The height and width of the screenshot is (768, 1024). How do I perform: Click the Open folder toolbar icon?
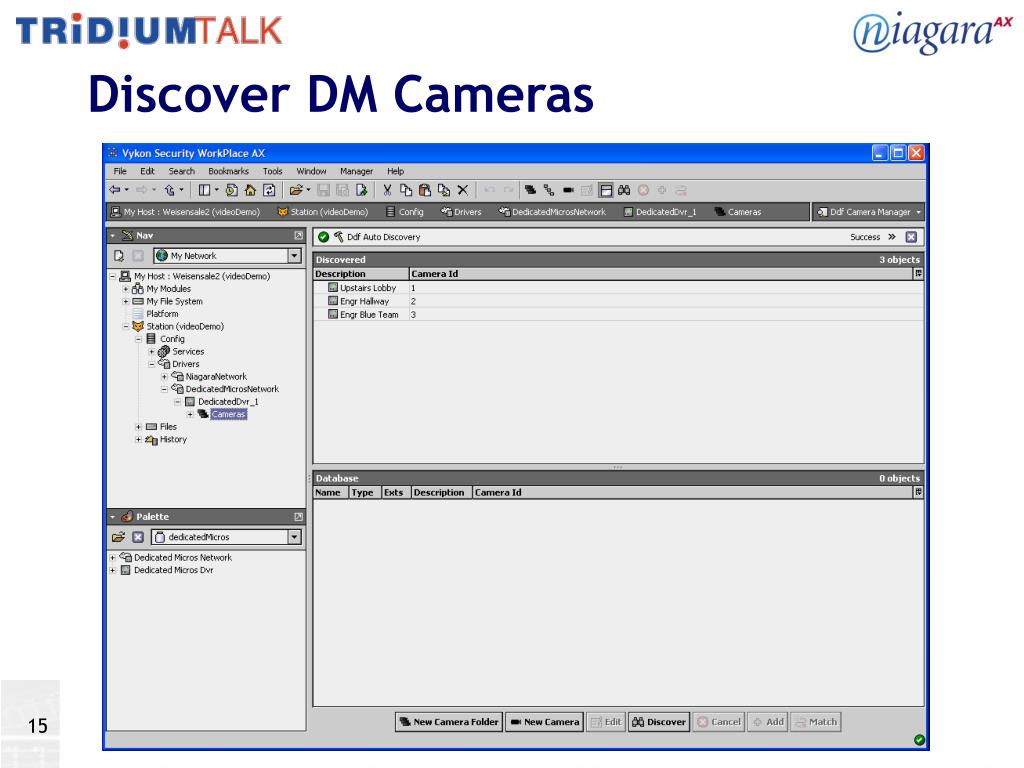(296, 190)
